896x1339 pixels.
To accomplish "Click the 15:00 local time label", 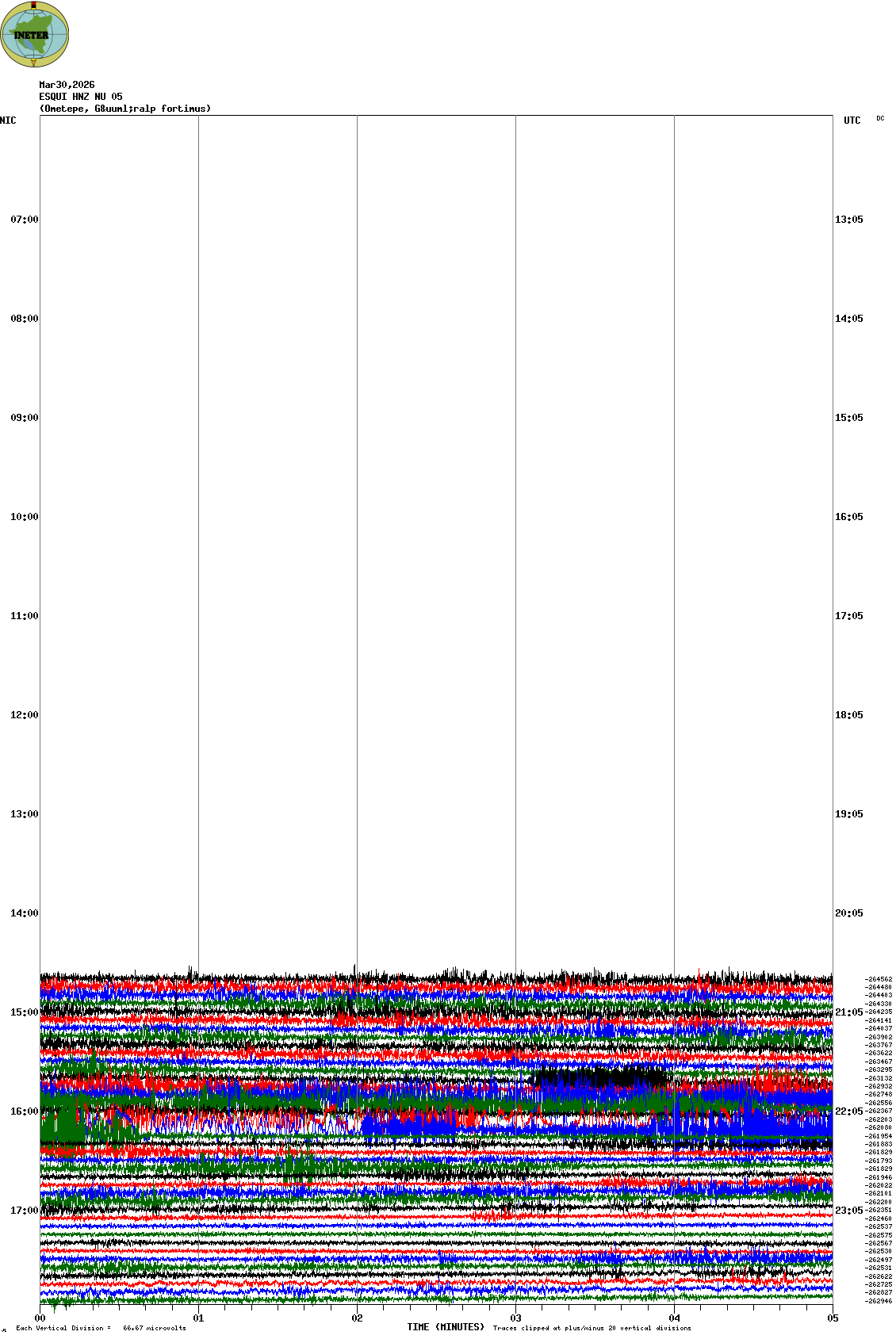I will (x=24, y=1012).
